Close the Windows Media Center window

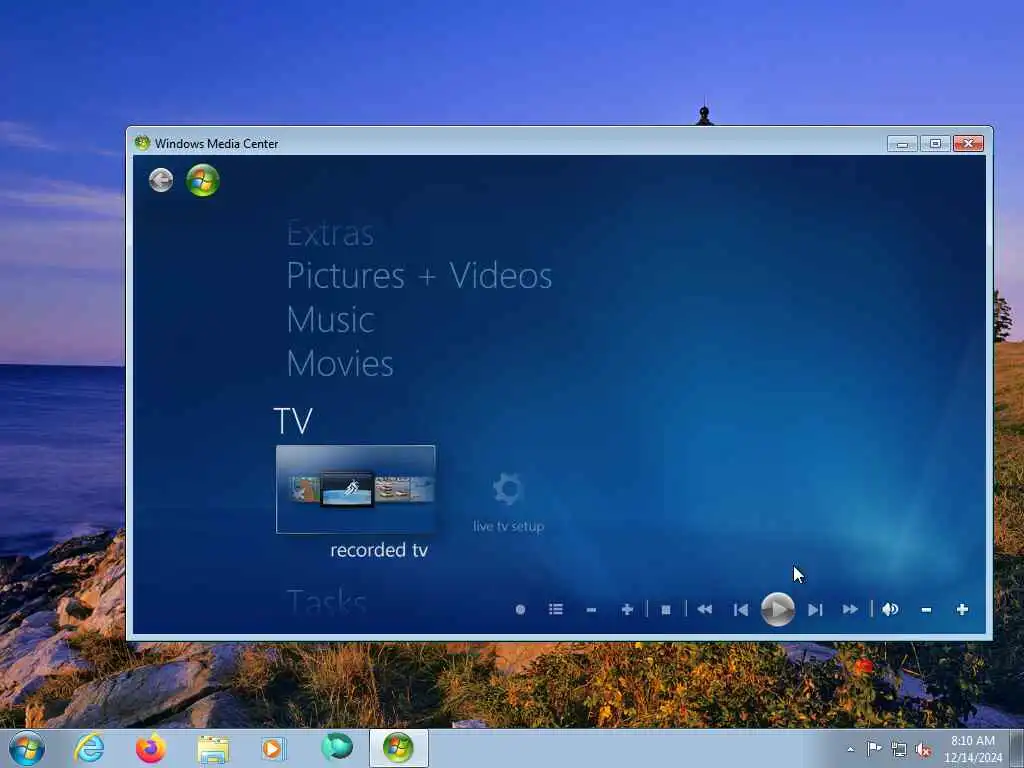(968, 144)
